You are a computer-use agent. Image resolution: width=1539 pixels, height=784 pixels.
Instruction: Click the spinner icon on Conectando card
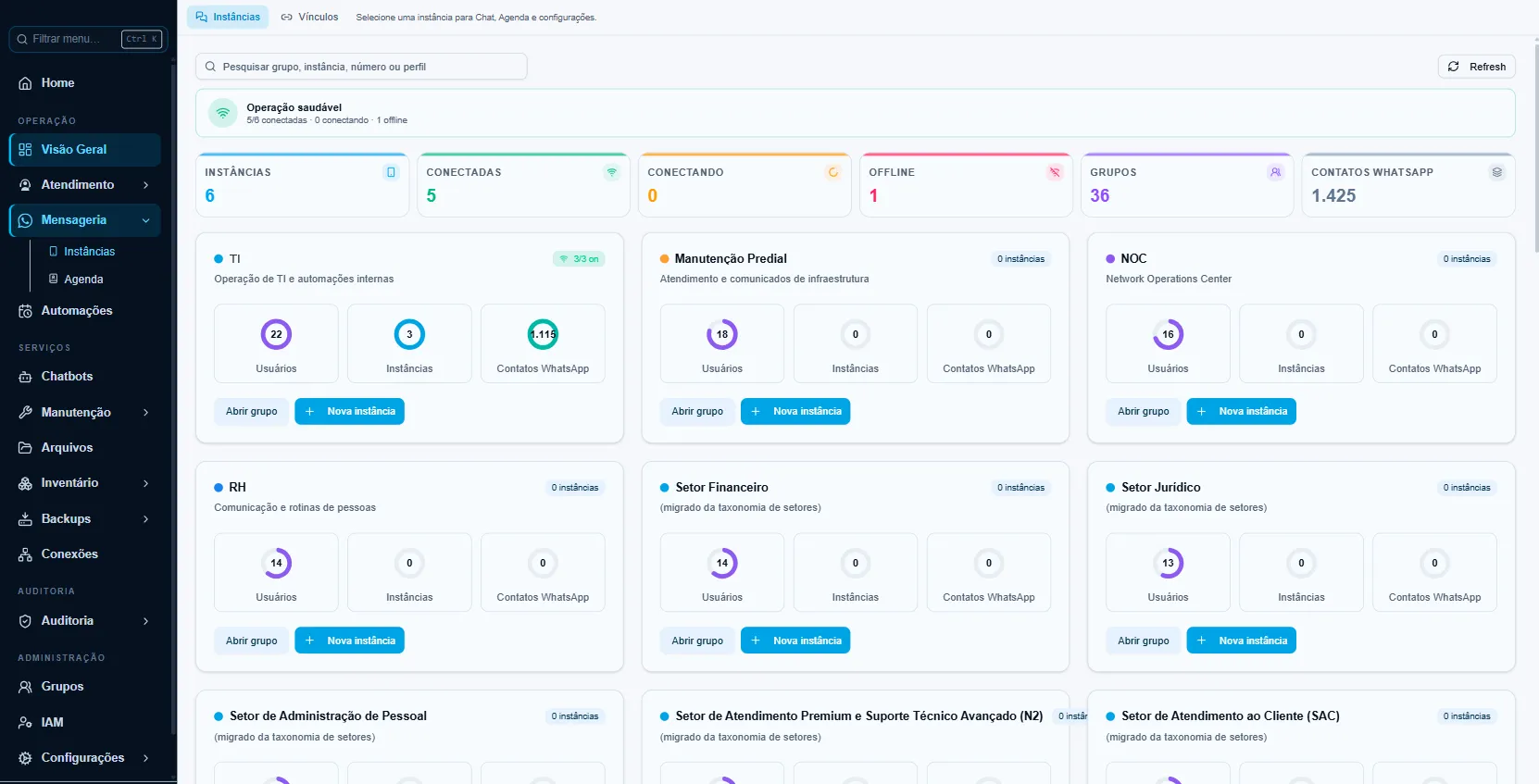(x=833, y=172)
